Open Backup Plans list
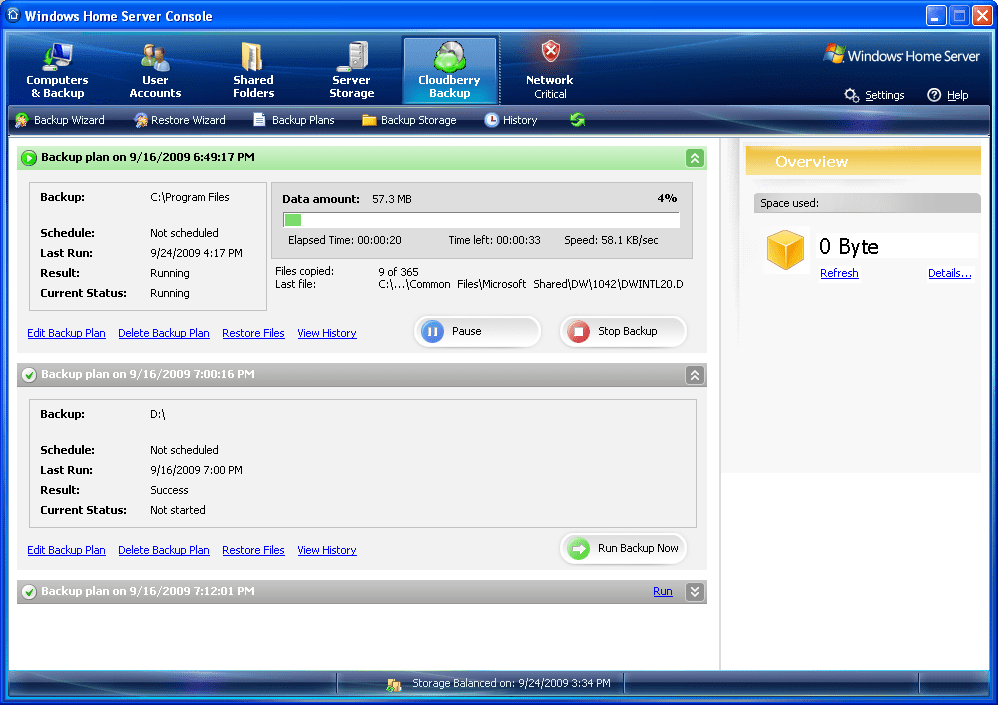This screenshot has height=705, width=998. pos(293,120)
